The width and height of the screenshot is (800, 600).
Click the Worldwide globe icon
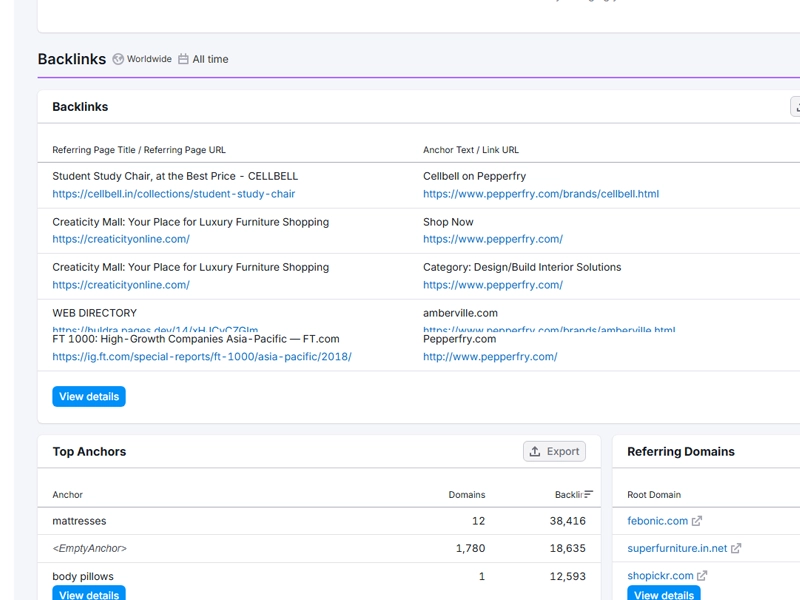tap(117, 59)
